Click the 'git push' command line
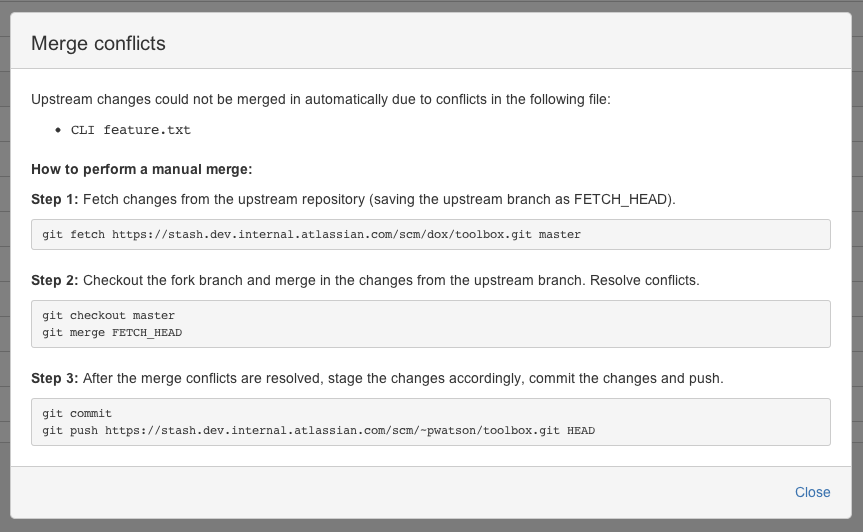 click(318, 430)
